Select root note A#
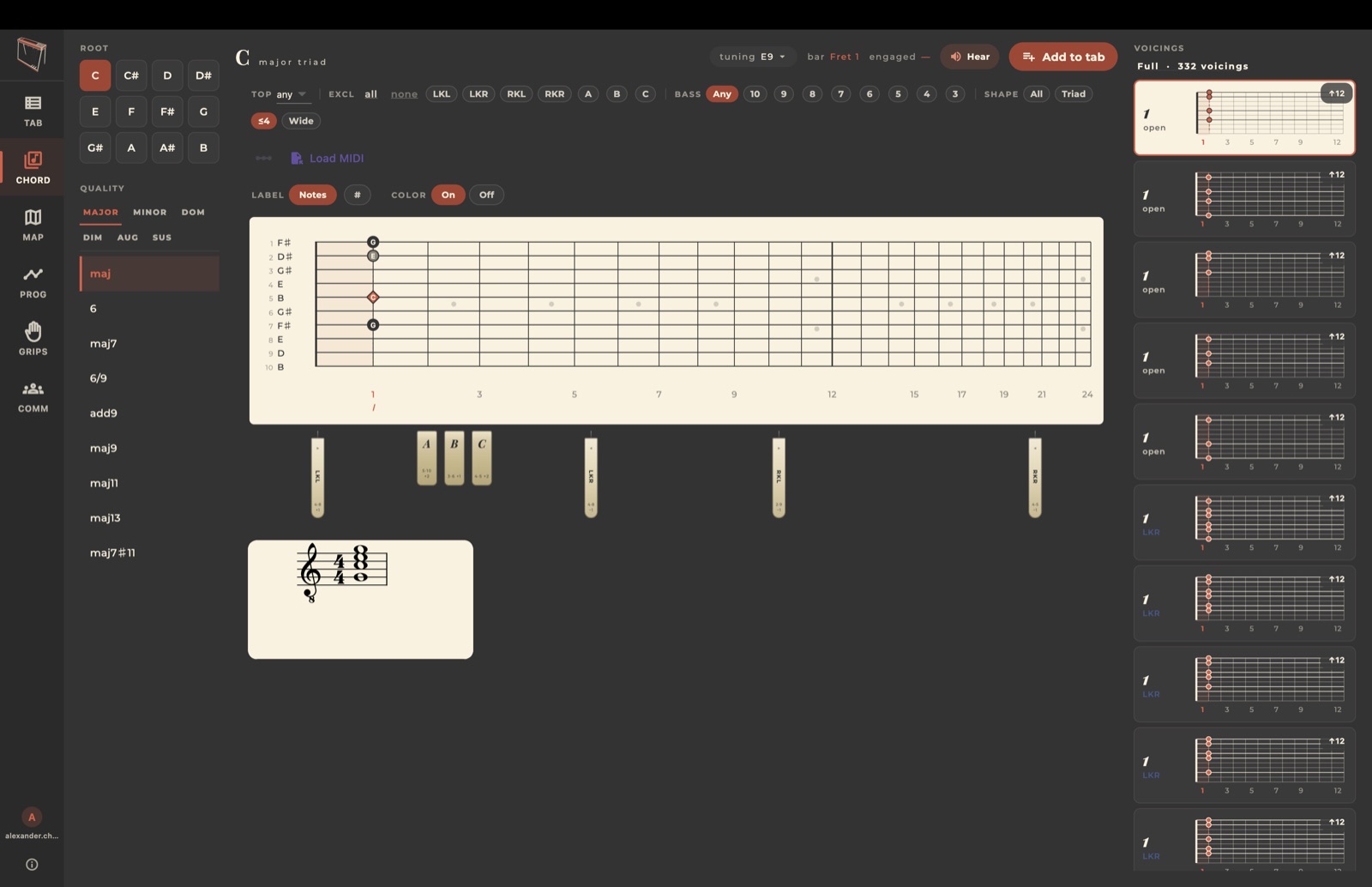 [x=167, y=148]
